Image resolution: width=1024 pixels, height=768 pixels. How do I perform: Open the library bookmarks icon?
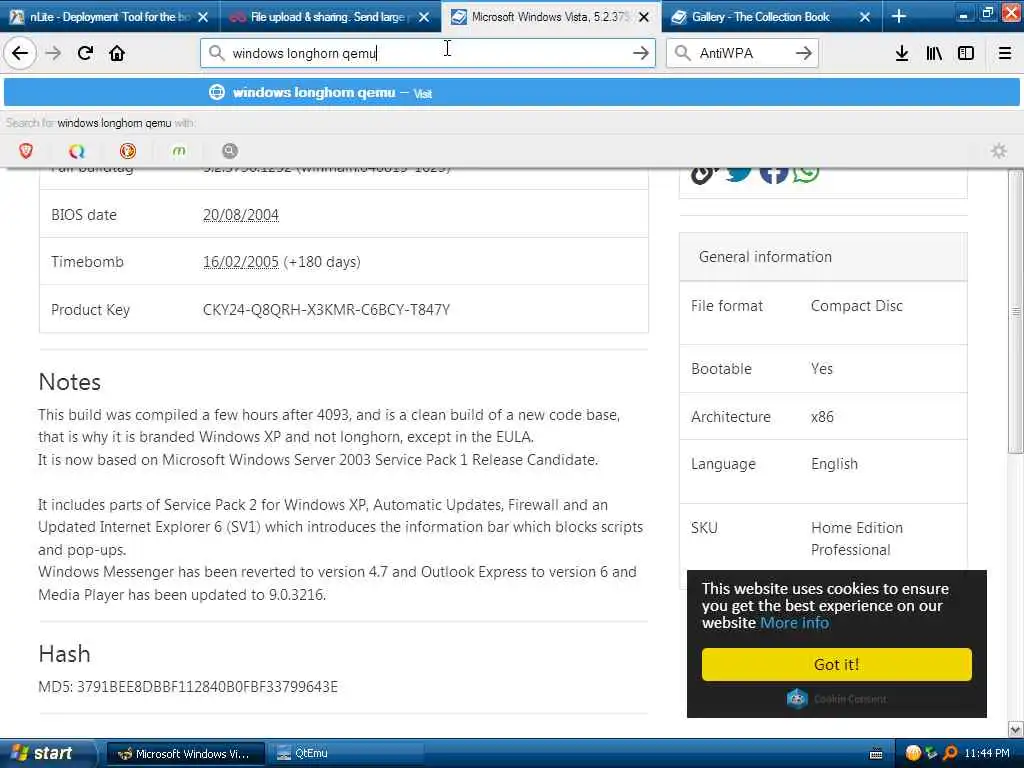click(x=934, y=54)
